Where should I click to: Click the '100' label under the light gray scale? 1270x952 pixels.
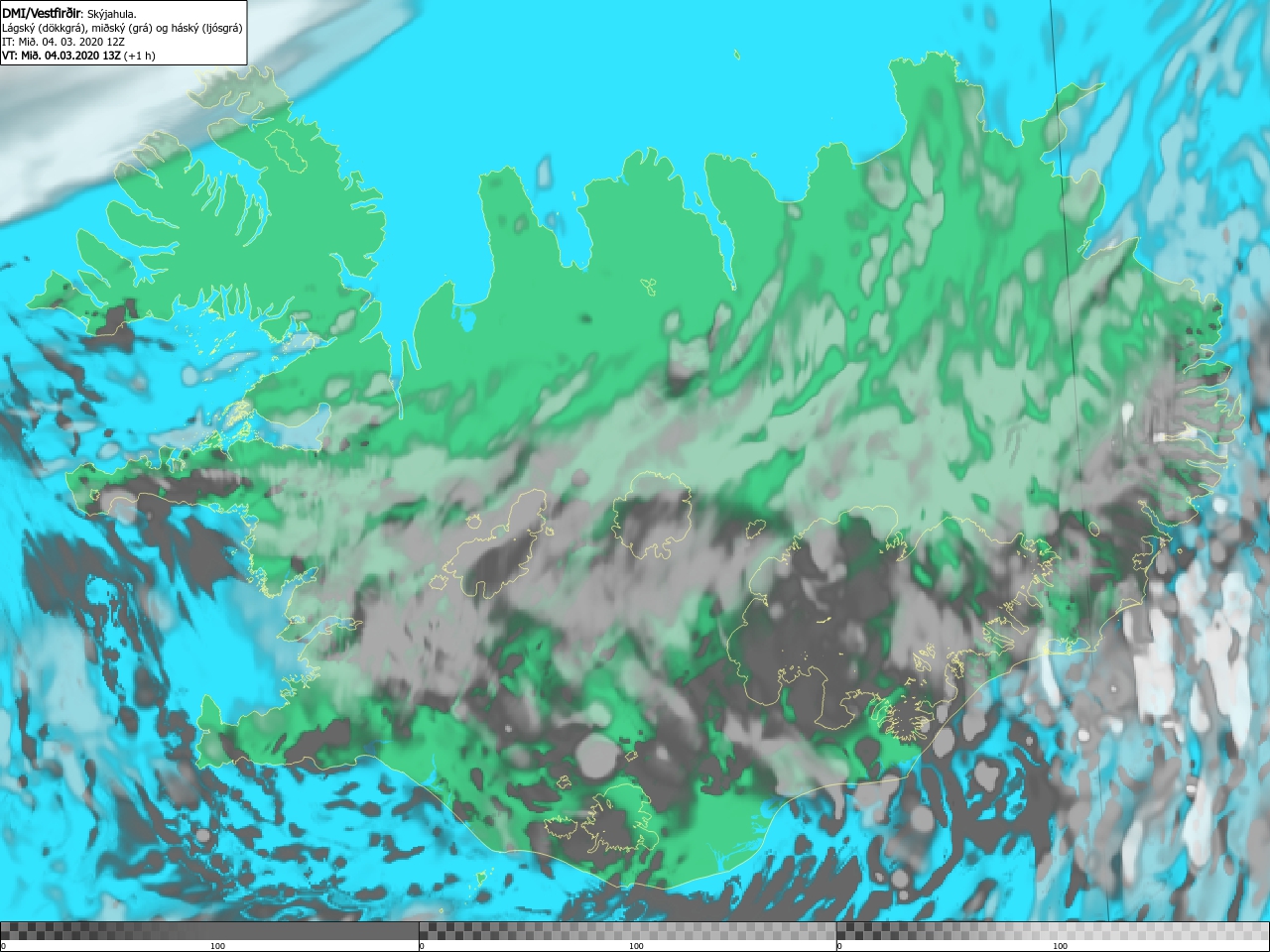(x=1060, y=946)
